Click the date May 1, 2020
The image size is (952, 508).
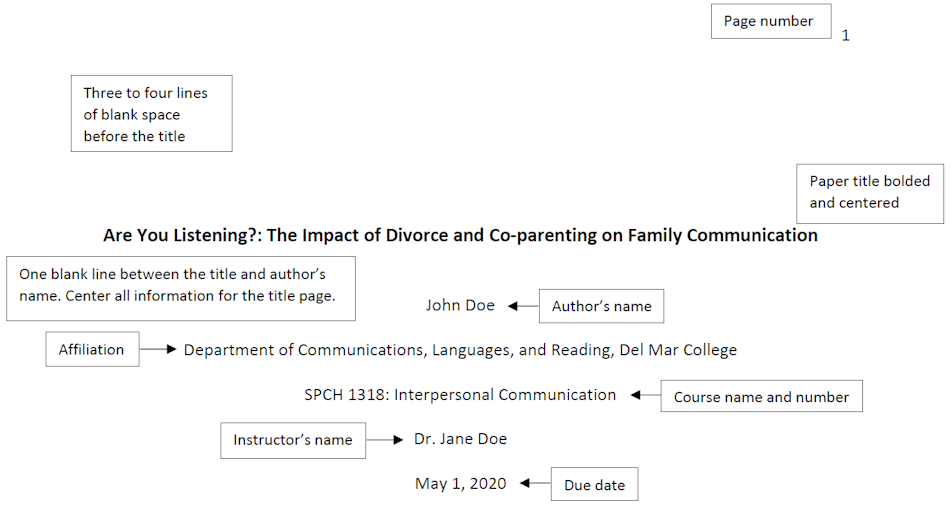pyautogui.click(x=460, y=484)
